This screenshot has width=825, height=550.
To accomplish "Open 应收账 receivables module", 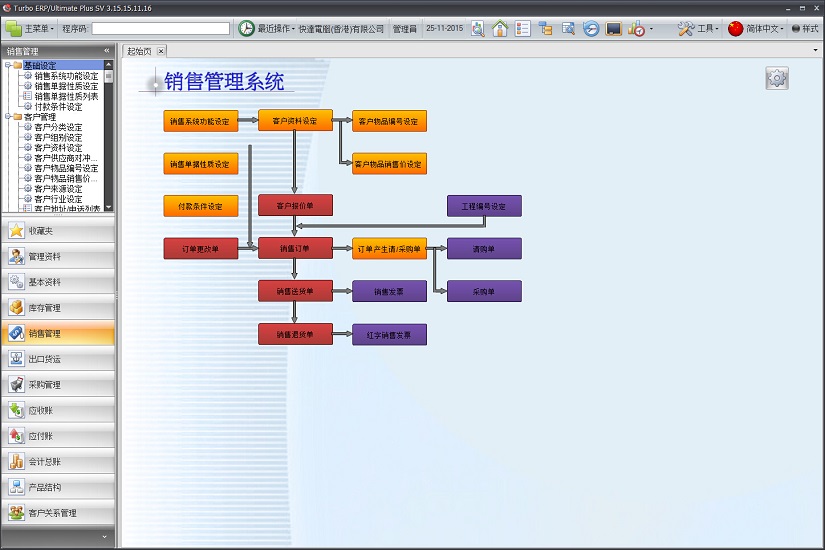I will tap(58, 411).
